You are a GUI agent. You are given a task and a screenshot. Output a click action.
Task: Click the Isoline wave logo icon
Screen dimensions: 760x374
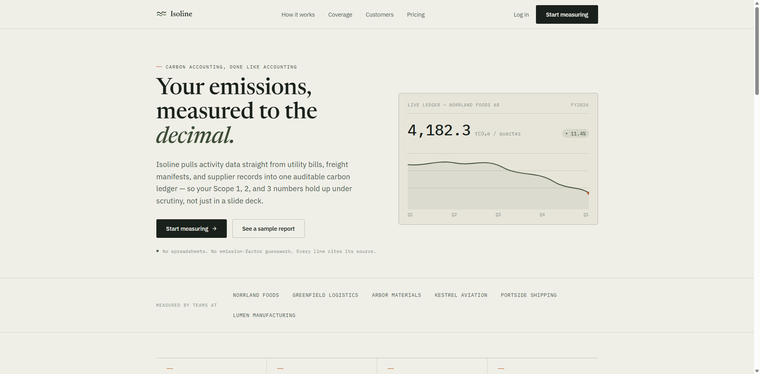tap(161, 14)
